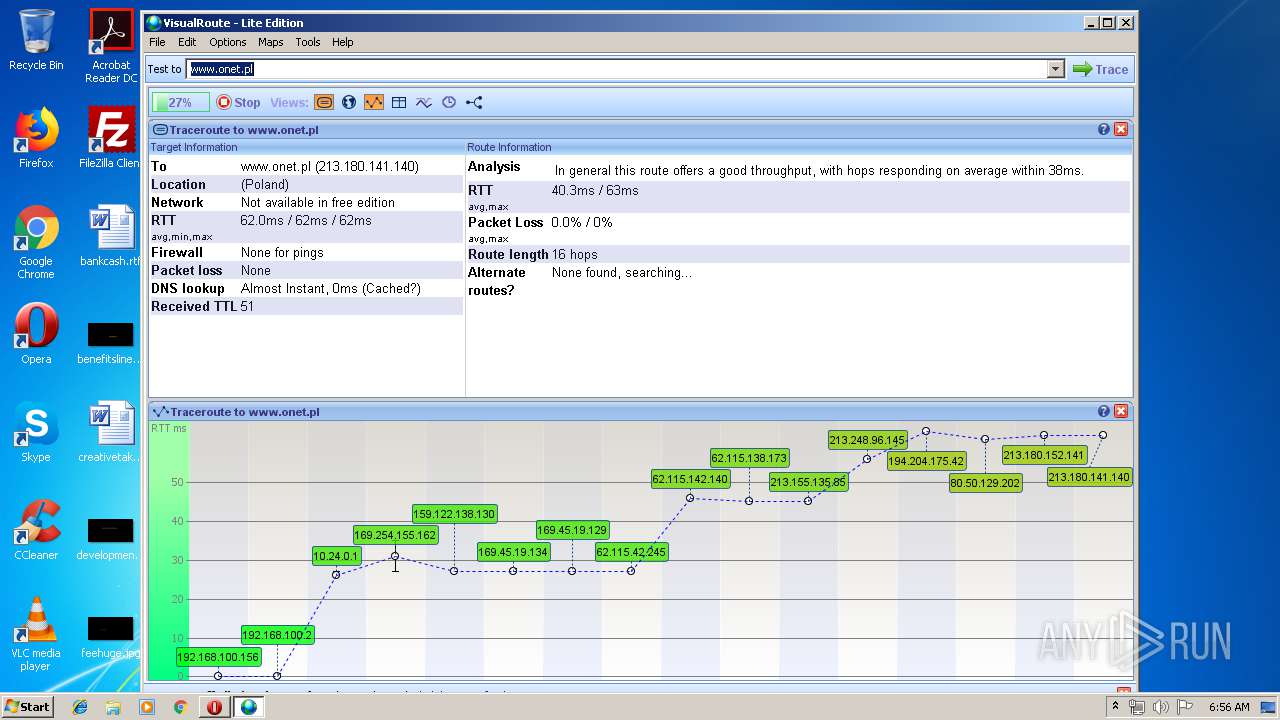Launch VLC media player shortcut
Viewport: 1280px width, 720px height.
point(36,634)
